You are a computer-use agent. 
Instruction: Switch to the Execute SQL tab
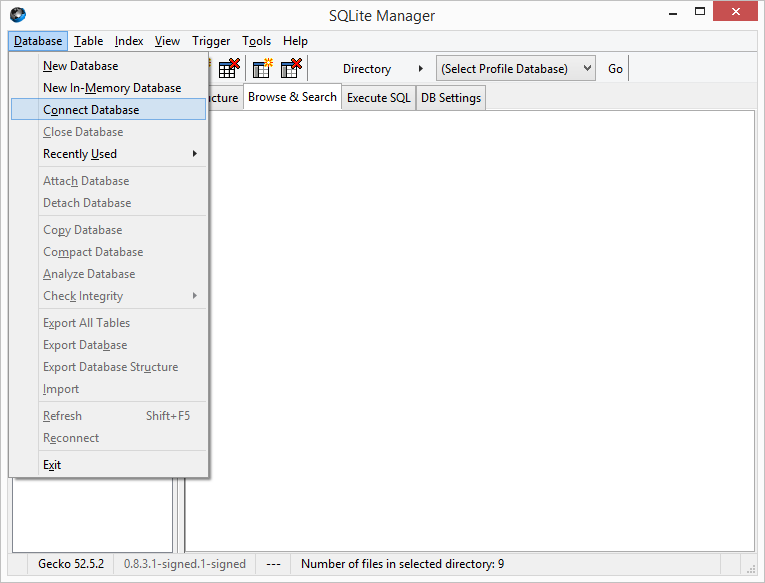click(378, 98)
